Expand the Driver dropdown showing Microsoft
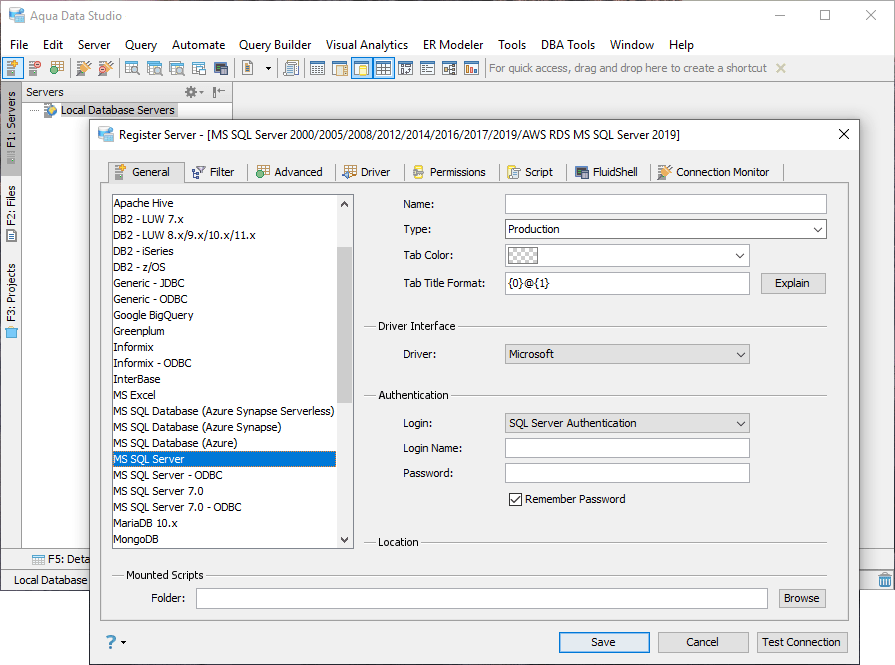 [627, 354]
